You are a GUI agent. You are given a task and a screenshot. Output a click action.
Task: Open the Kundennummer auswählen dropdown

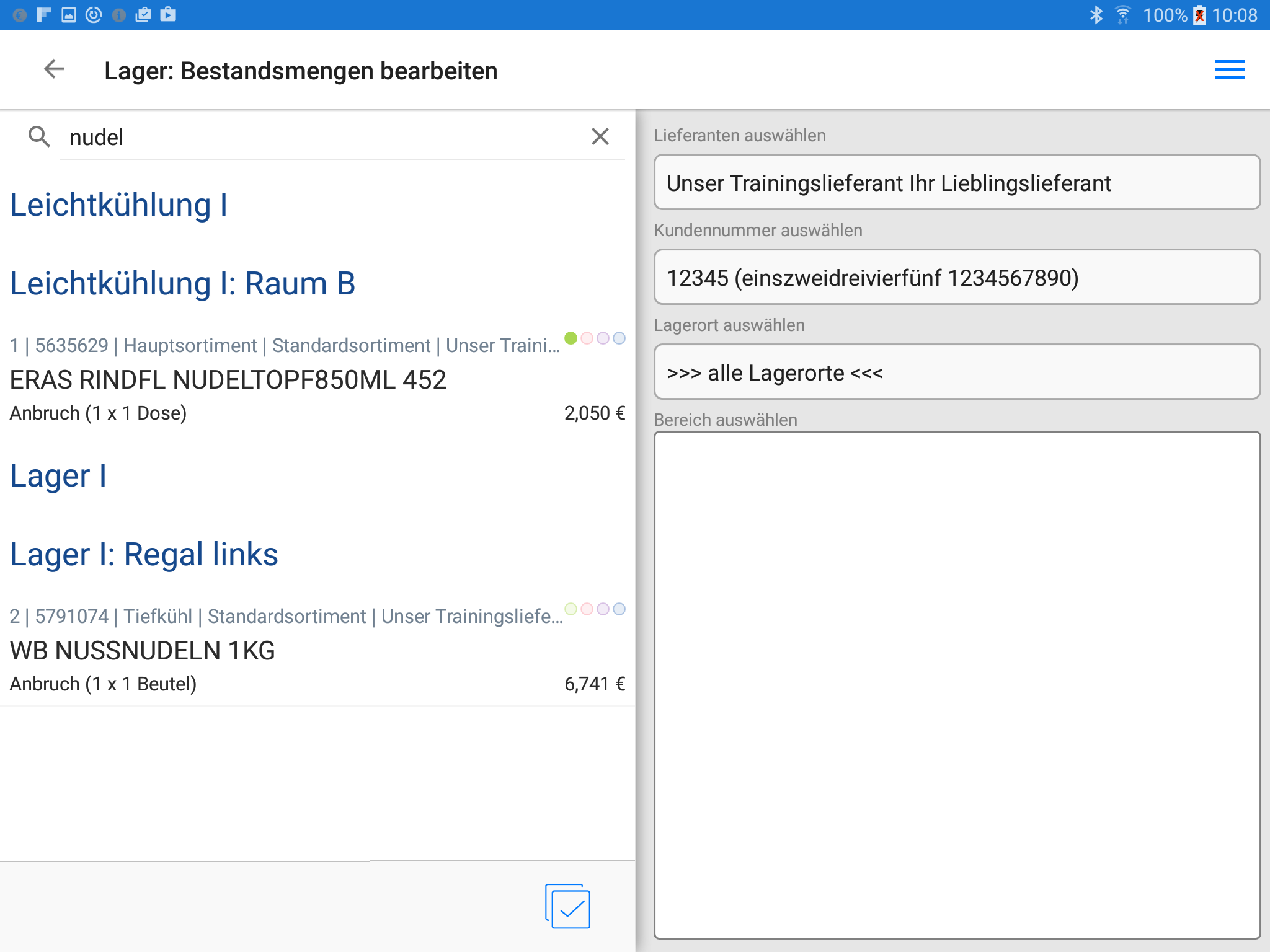click(x=956, y=278)
